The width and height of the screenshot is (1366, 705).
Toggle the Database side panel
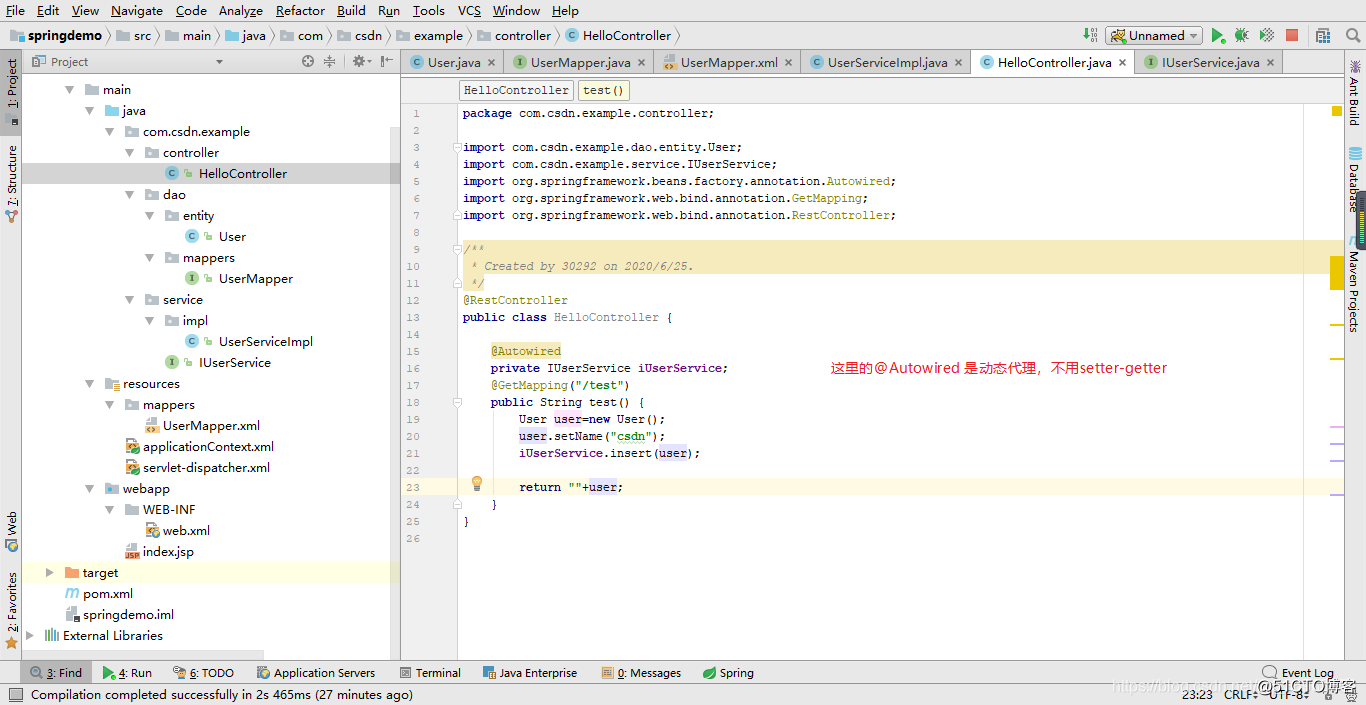(x=1354, y=180)
